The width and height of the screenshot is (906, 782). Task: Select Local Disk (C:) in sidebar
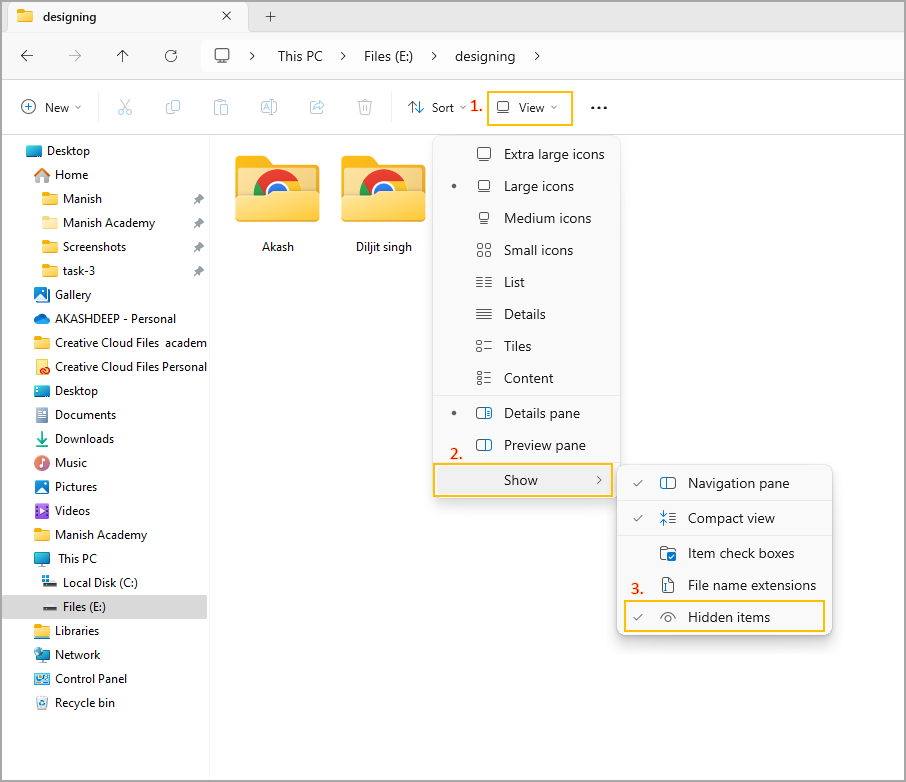[x=100, y=583]
